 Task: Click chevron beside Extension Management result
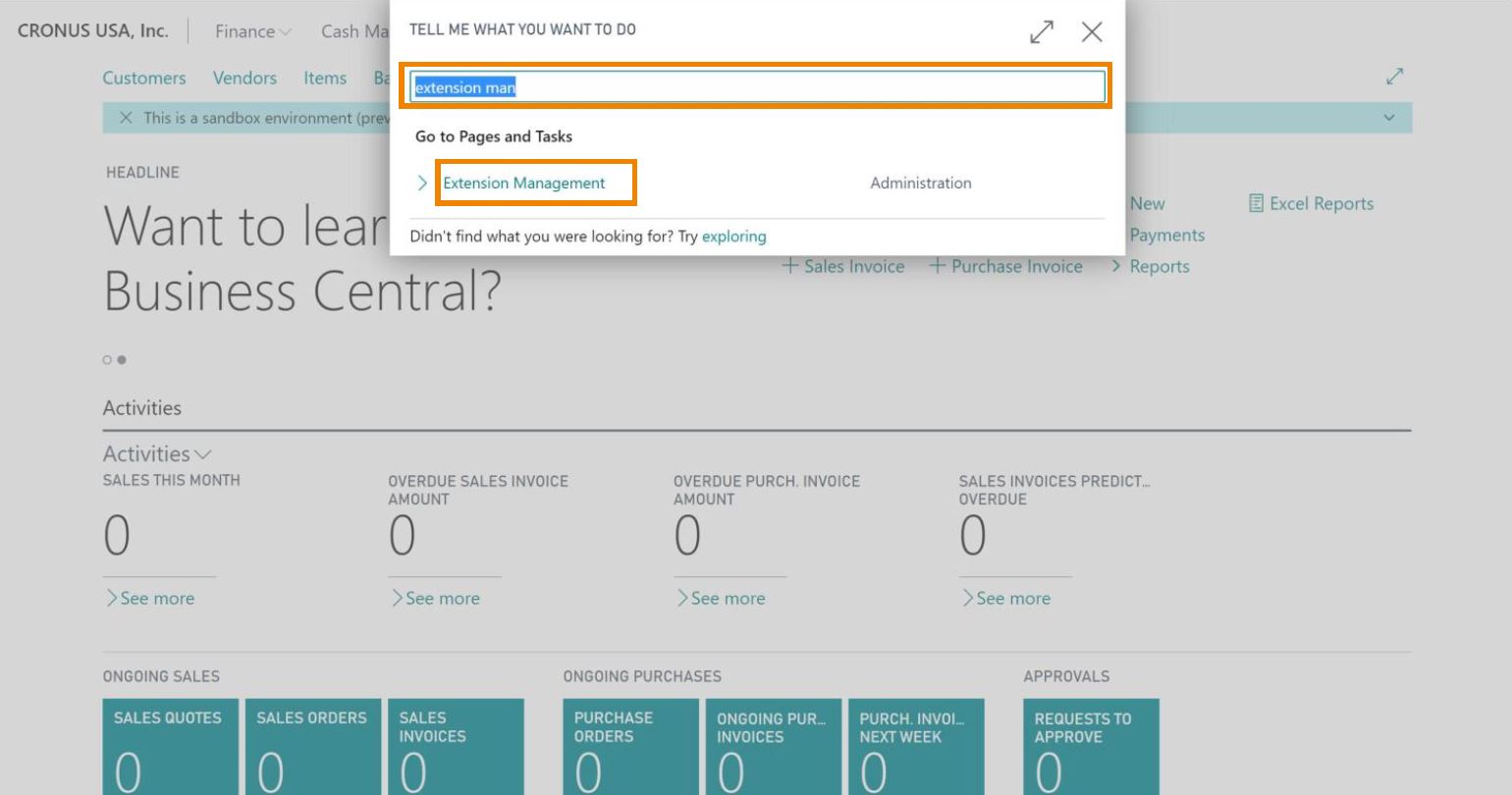422,184
